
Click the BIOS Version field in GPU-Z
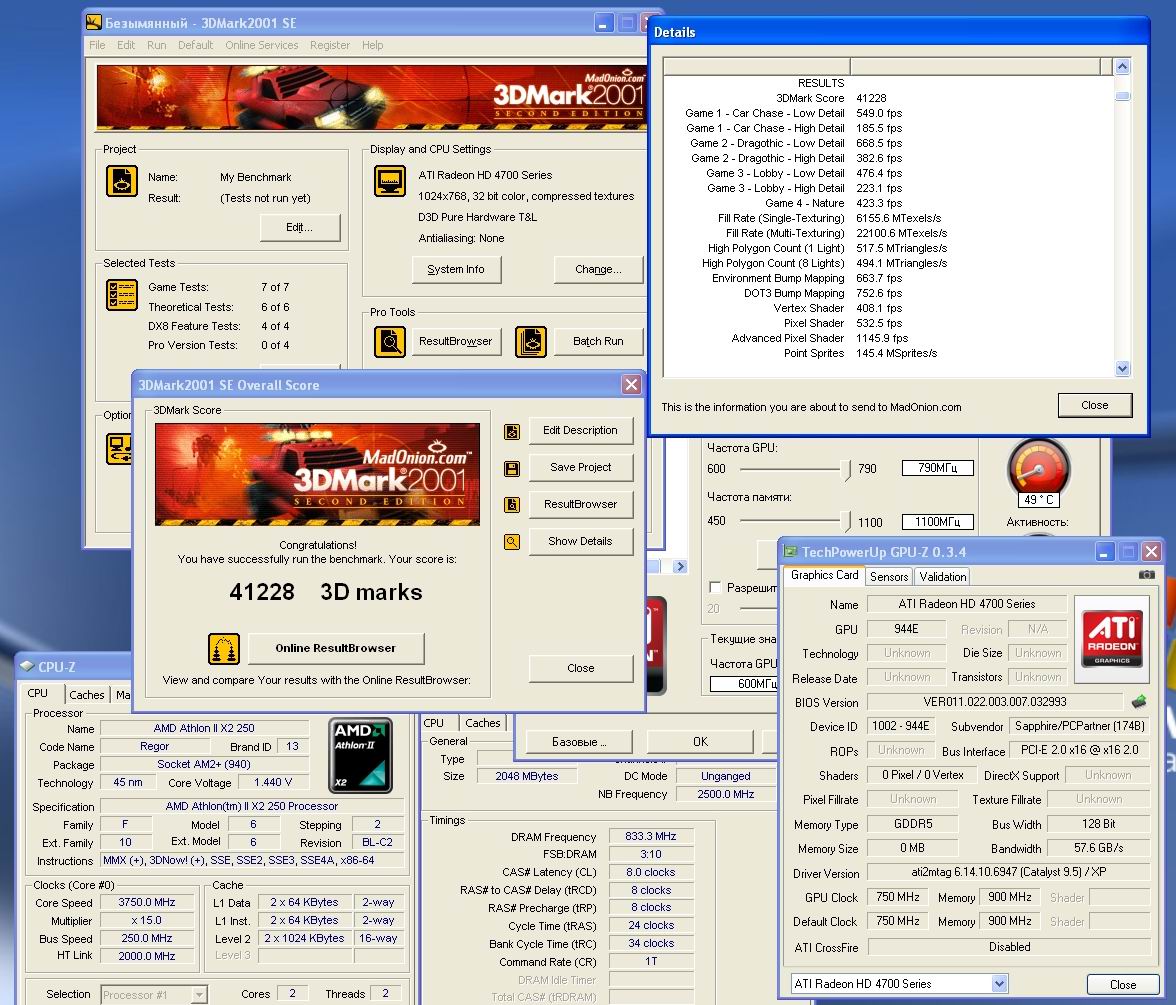(x=994, y=702)
